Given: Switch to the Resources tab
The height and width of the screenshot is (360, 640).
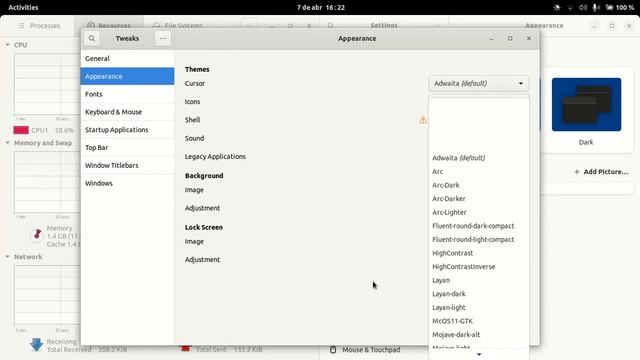Looking at the screenshot, I should [x=109, y=25].
